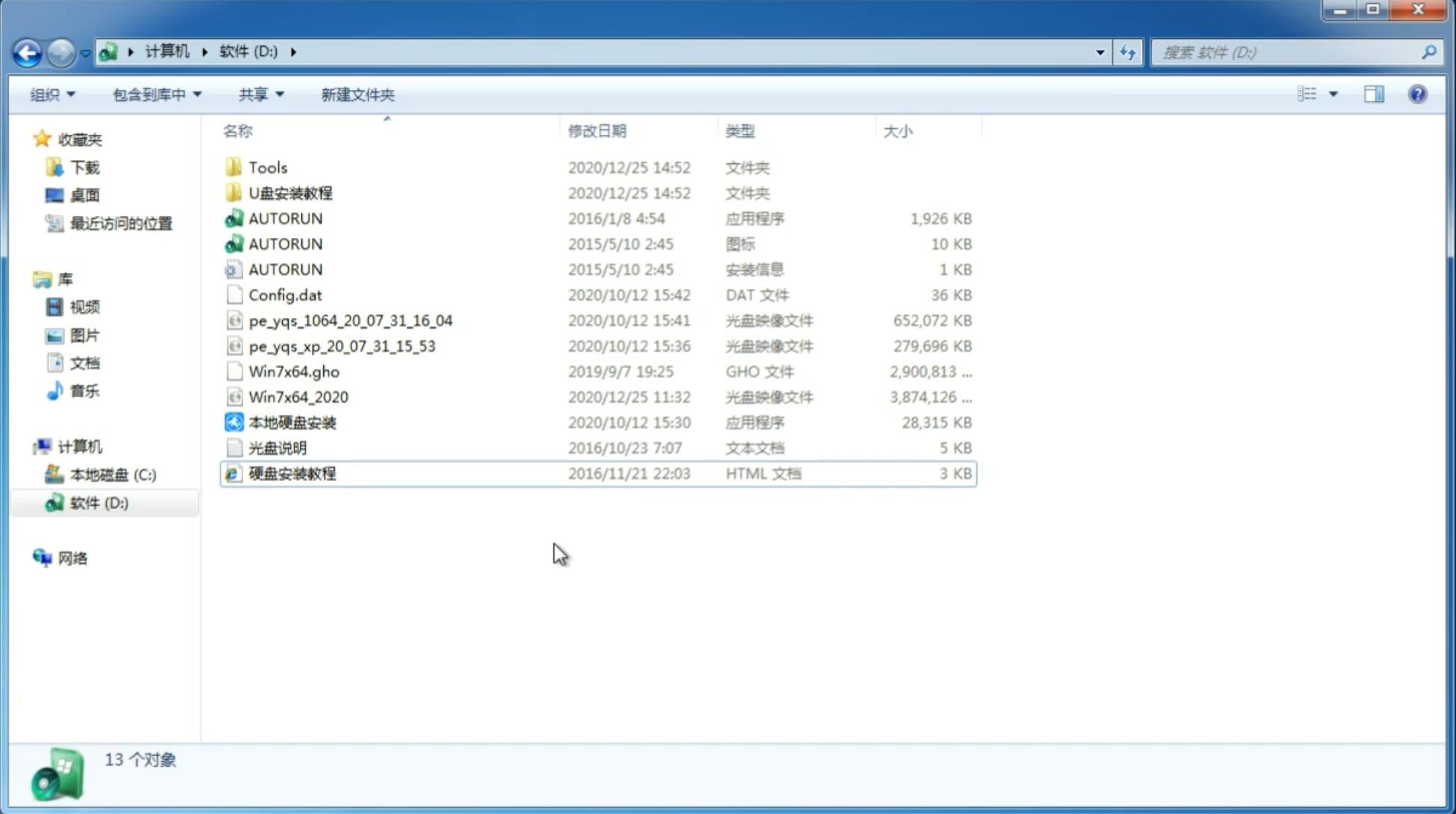Image resolution: width=1456 pixels, height=814 pixels.
Task: Launch 本地硬盘安装 application
Action: point(292,422)
